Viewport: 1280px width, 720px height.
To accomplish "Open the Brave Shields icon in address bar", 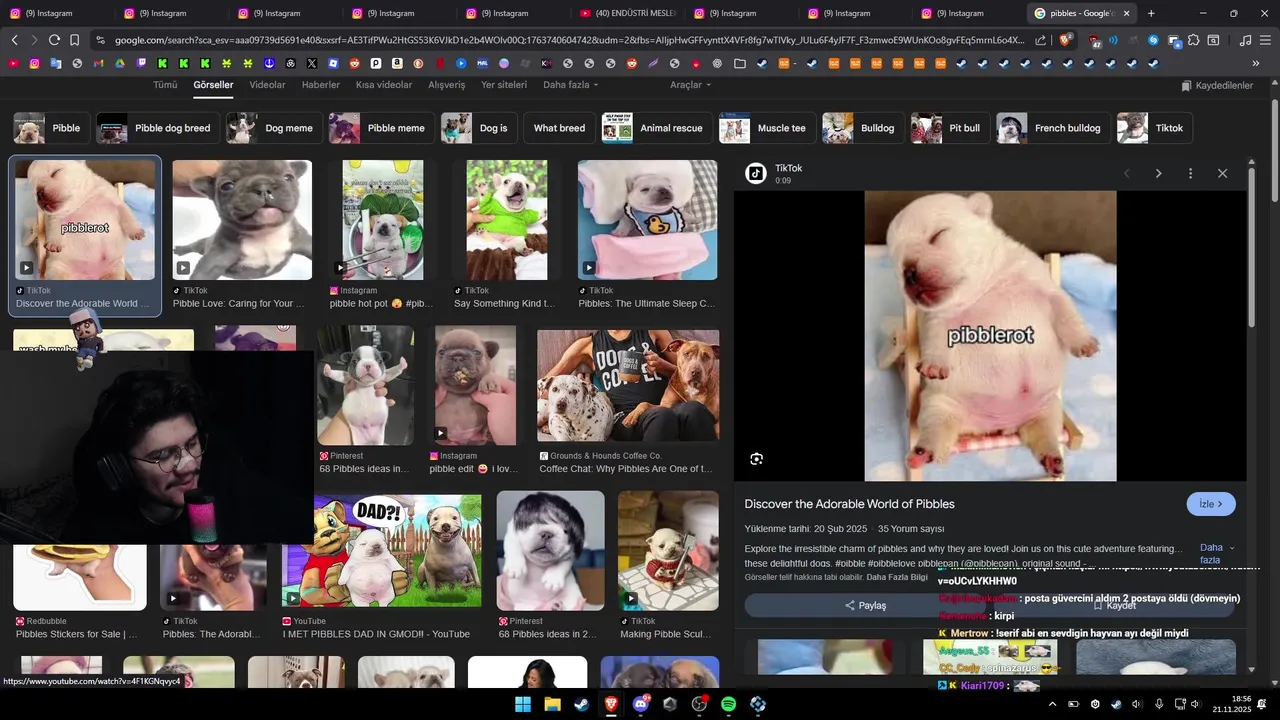I will pos(1066,40).
